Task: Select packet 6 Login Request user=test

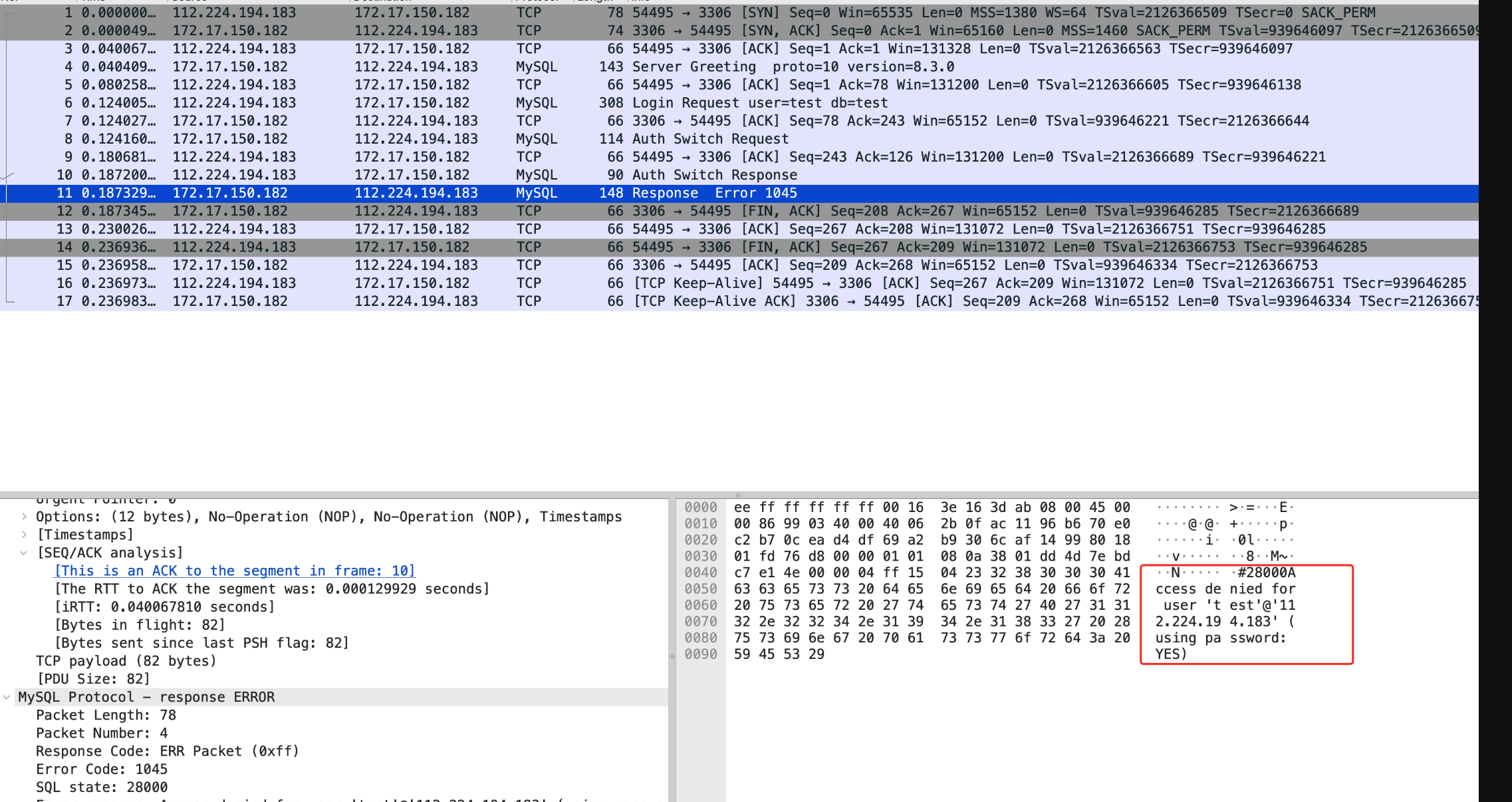Action: click(739, 102)
